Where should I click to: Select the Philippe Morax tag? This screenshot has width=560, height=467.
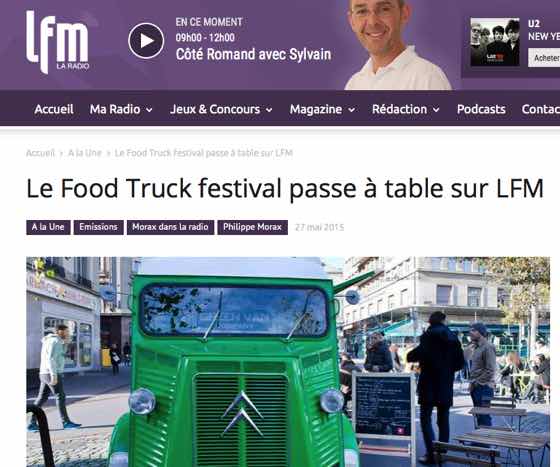252,227
